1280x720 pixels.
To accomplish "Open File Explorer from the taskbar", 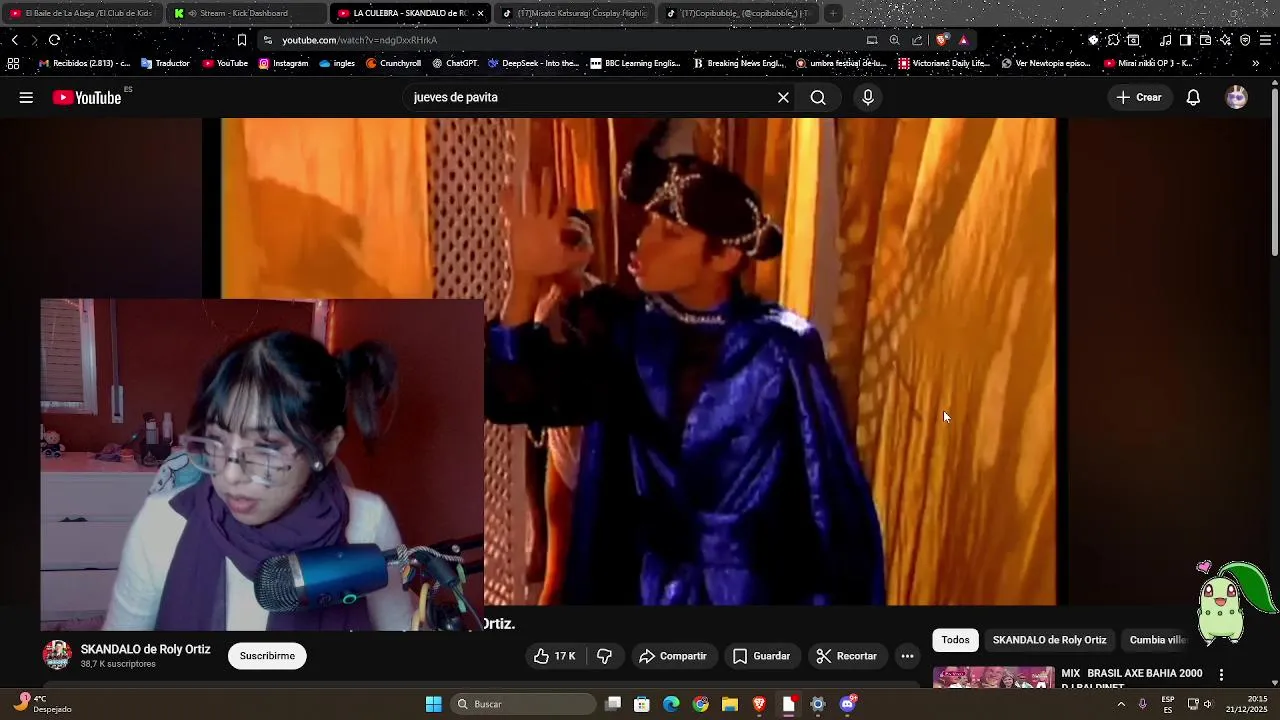I will [730, 704].
